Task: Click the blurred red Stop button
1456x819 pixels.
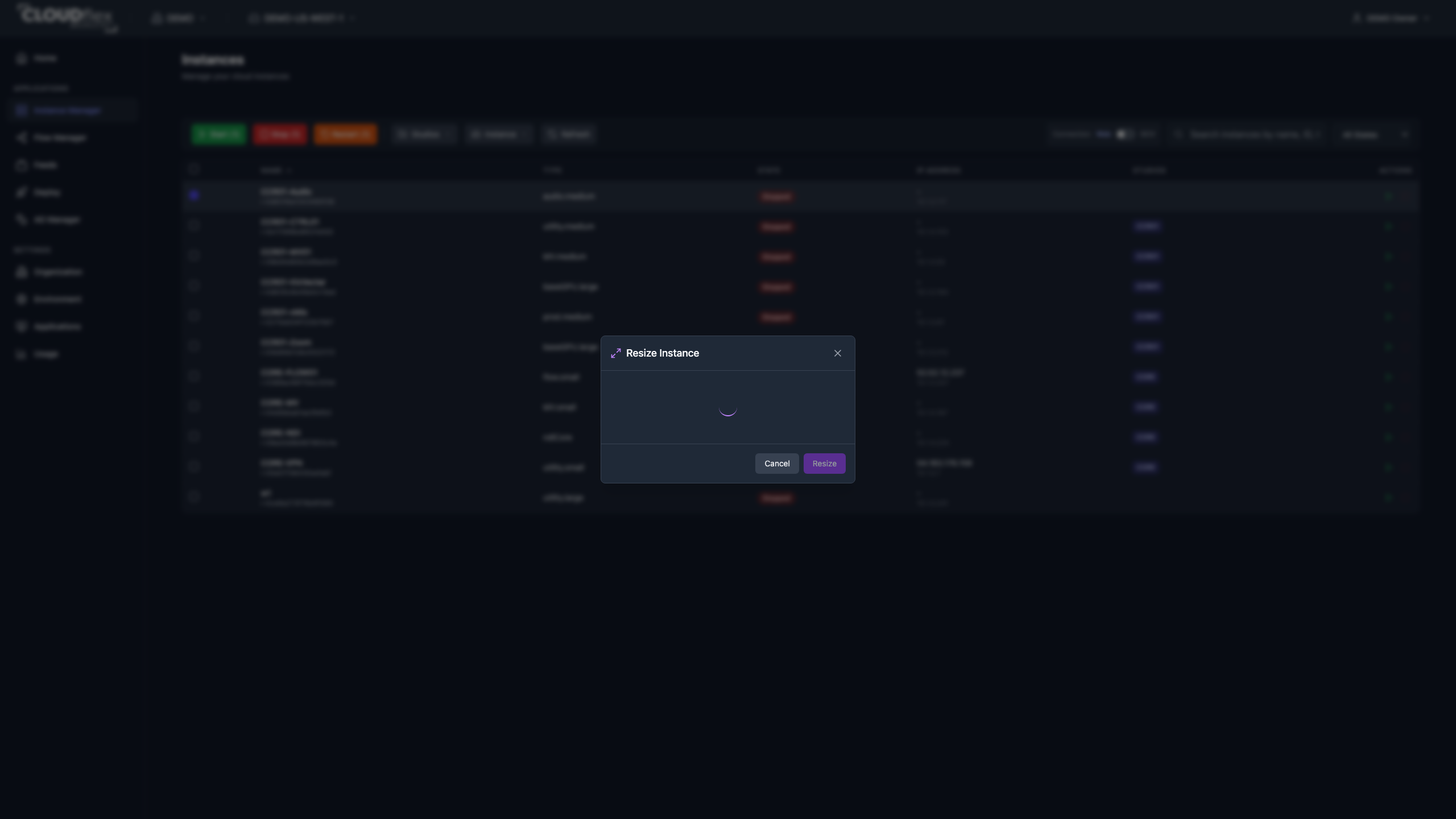Action: 280,134
